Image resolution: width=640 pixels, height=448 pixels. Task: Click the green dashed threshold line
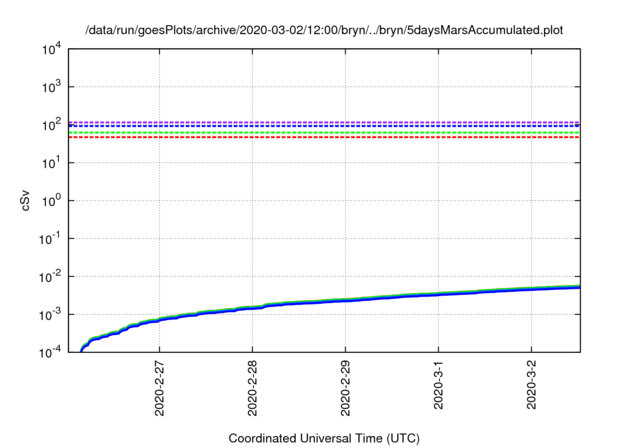324,133
